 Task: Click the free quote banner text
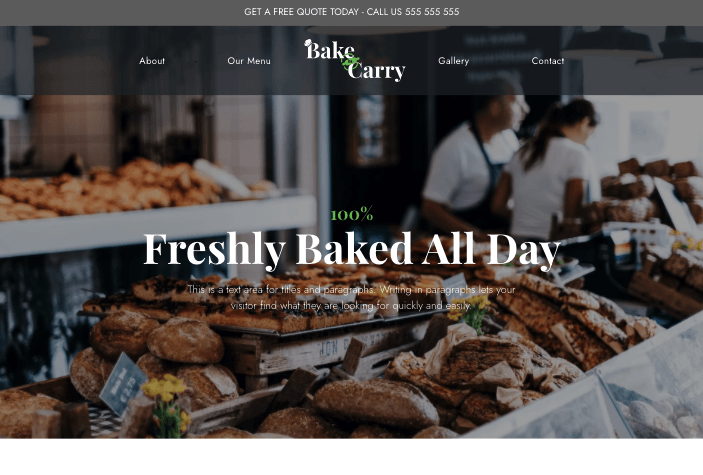(x=352, y=12)
